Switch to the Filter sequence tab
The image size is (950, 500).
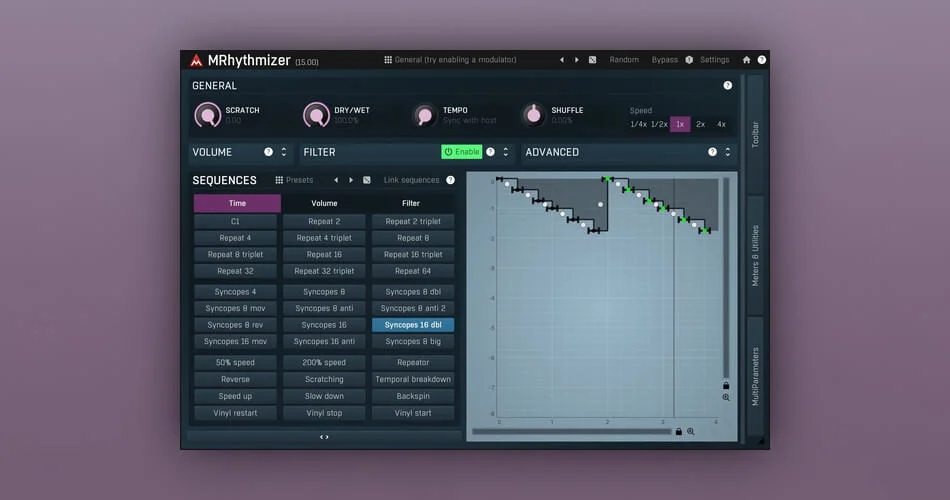coord(411,203)
